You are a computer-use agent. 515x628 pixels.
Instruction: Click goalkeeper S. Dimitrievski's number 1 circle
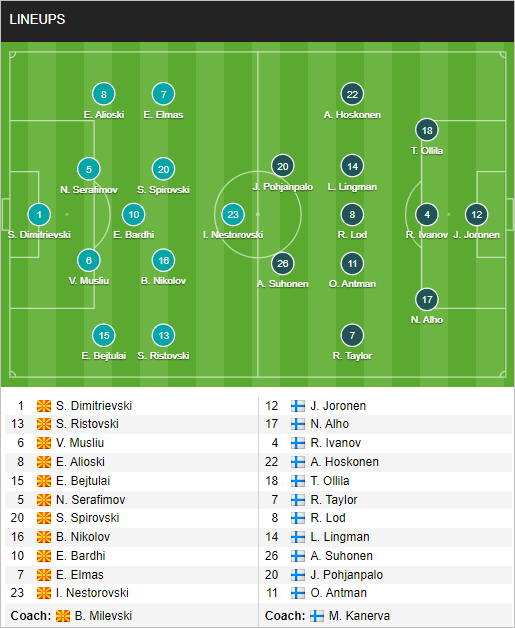click(x=39, y=215)
